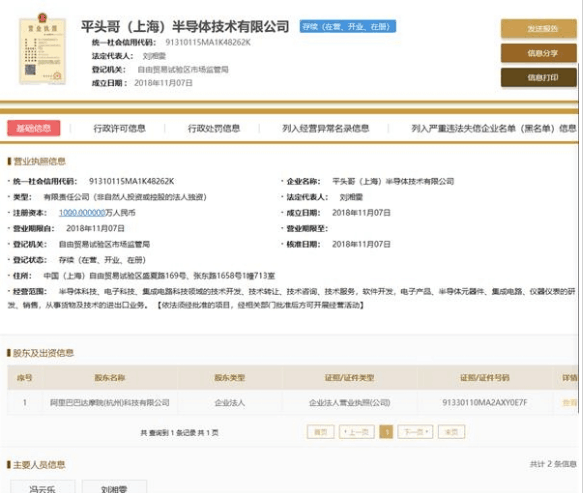Open the business license thumbnail image
584x493 pixels.
tap(42, 49)
